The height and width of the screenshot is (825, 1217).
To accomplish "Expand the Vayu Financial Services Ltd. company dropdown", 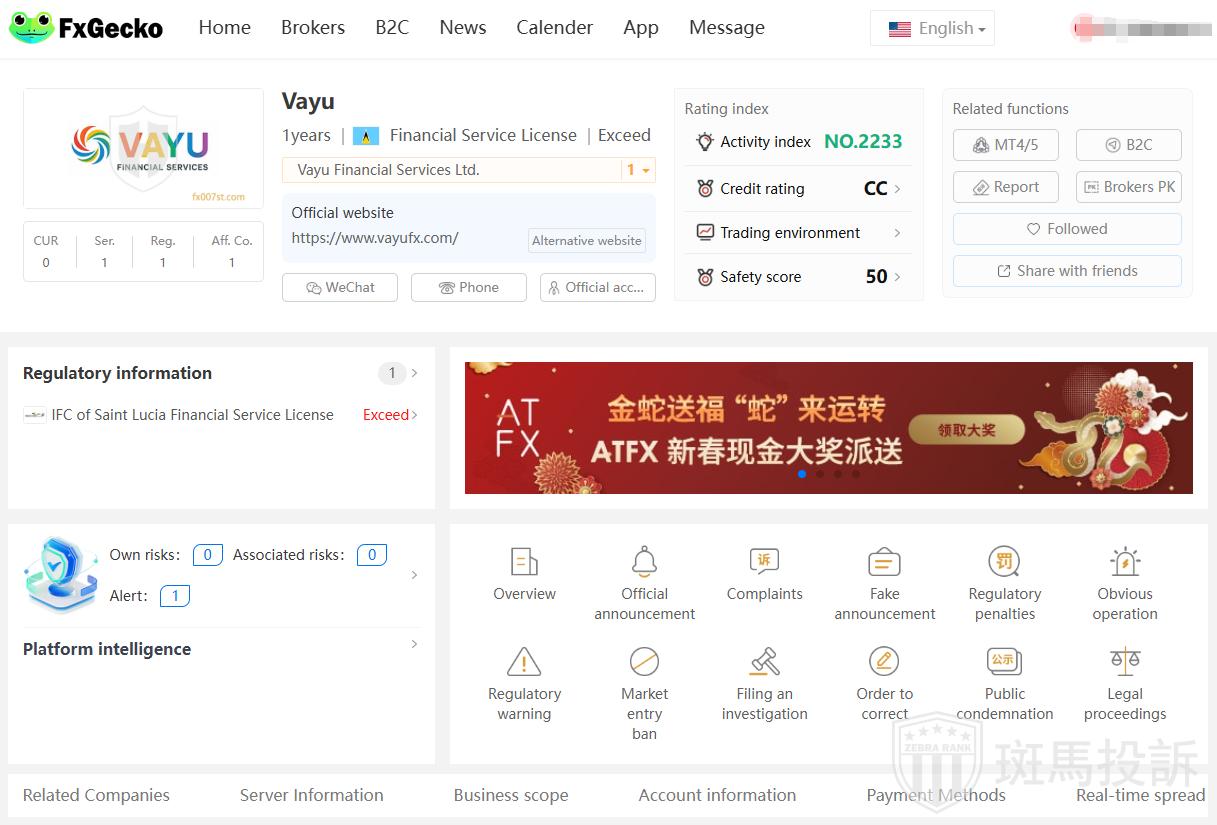I will (638, 170).
